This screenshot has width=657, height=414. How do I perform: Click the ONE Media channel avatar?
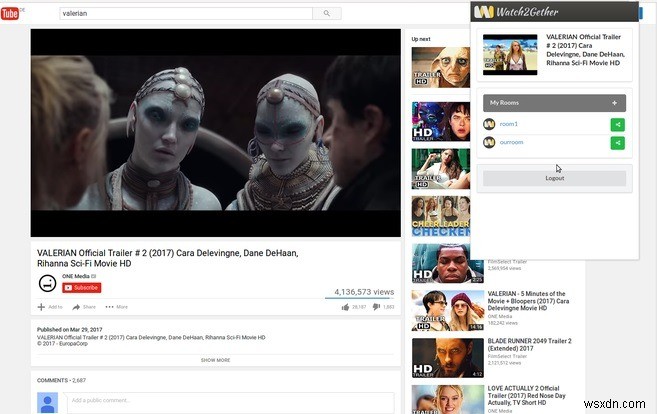point(46,282)
